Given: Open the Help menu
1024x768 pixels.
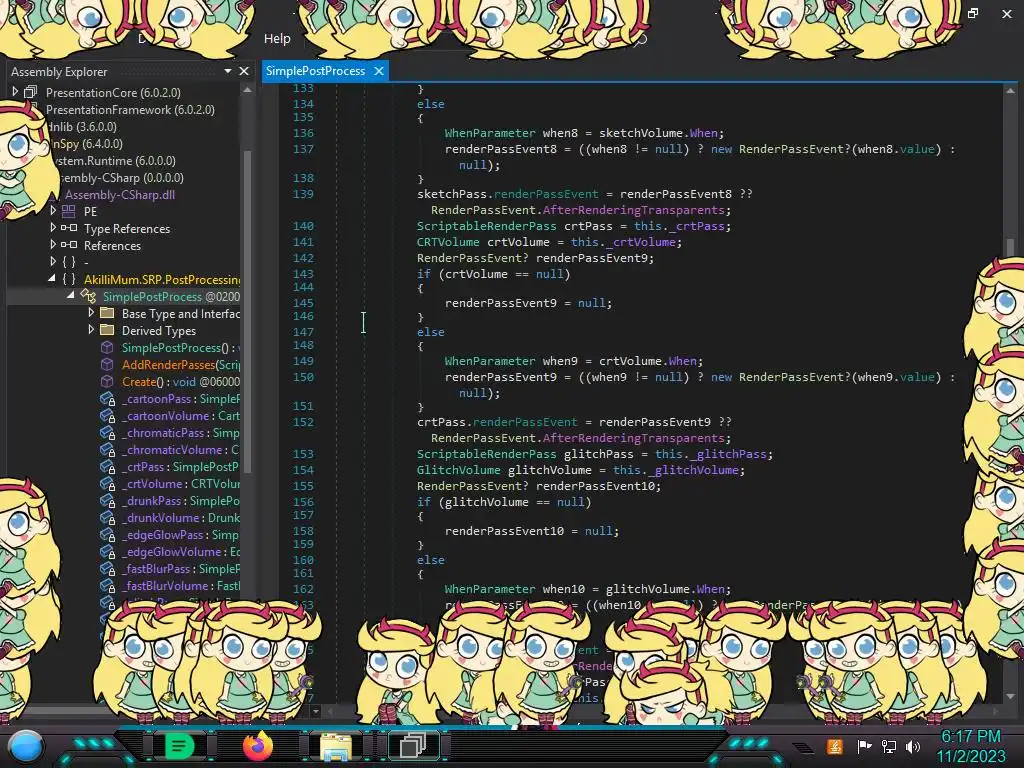Looking at the screenshot, I should pos(277,39).
